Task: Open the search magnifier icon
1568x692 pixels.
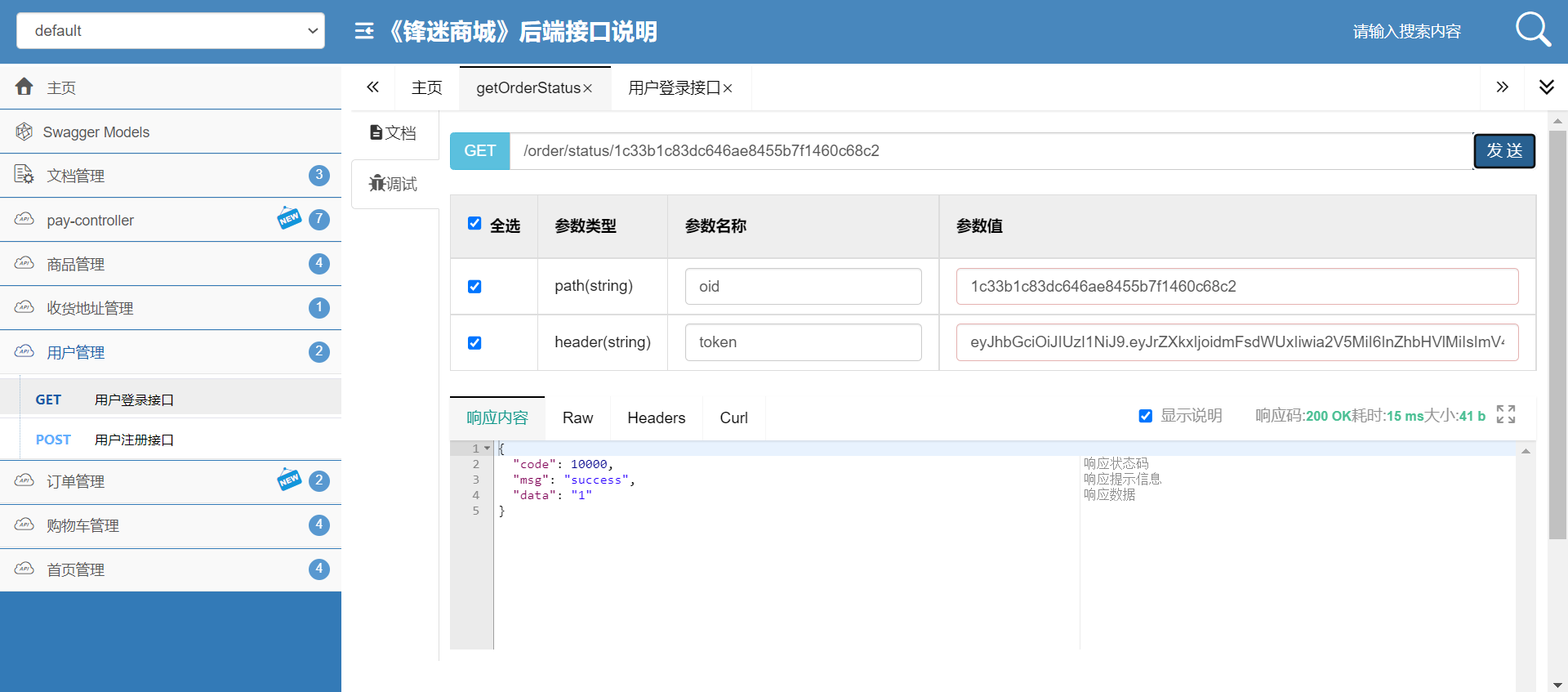Action: click(x=1533, y=30)
